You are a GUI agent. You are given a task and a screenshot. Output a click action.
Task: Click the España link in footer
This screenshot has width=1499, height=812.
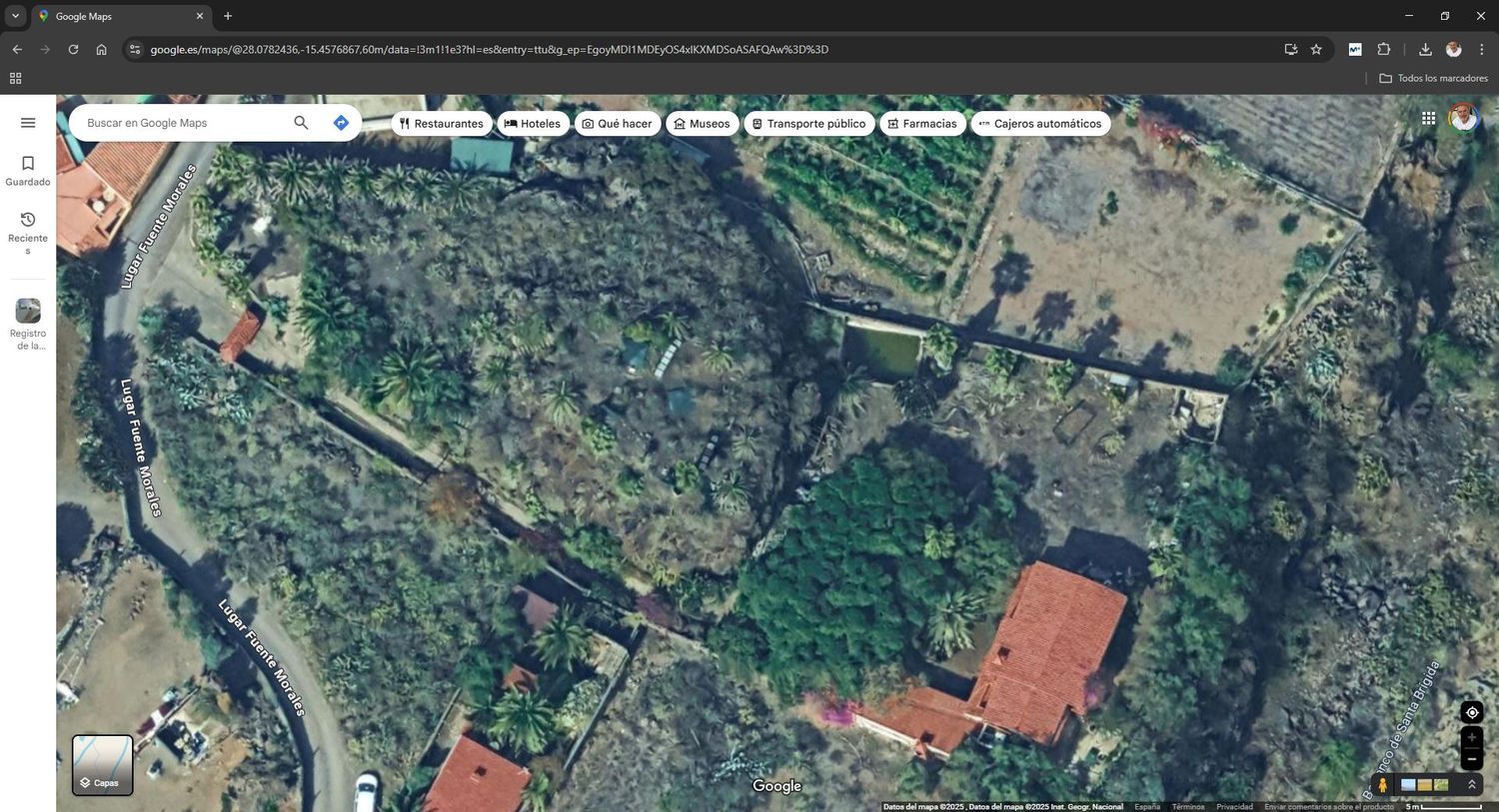point(1147,807)
